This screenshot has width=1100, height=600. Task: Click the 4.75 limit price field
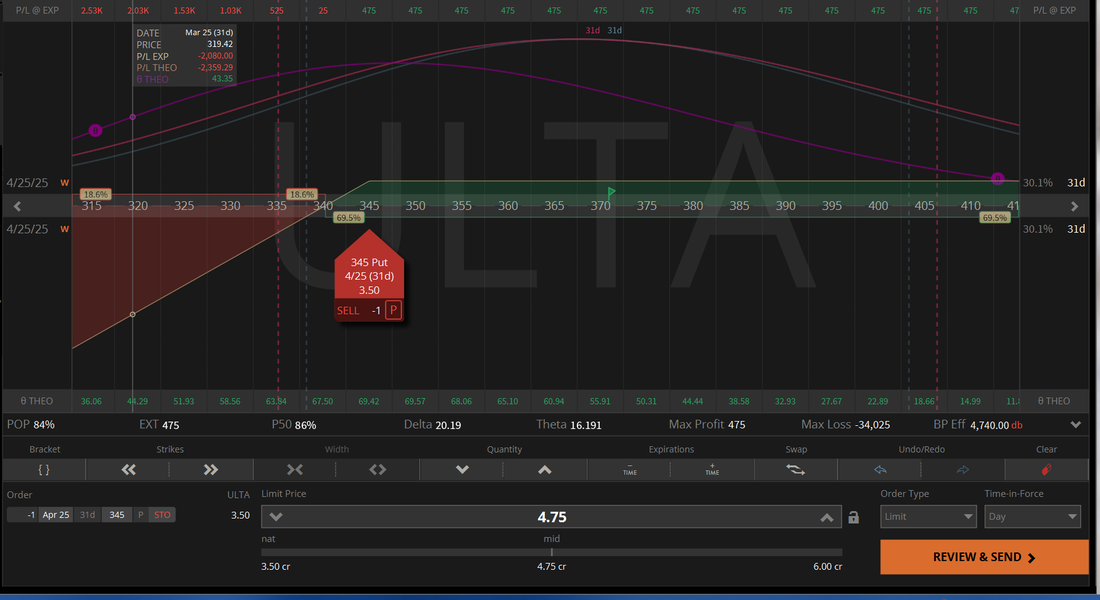click(551, 517)
